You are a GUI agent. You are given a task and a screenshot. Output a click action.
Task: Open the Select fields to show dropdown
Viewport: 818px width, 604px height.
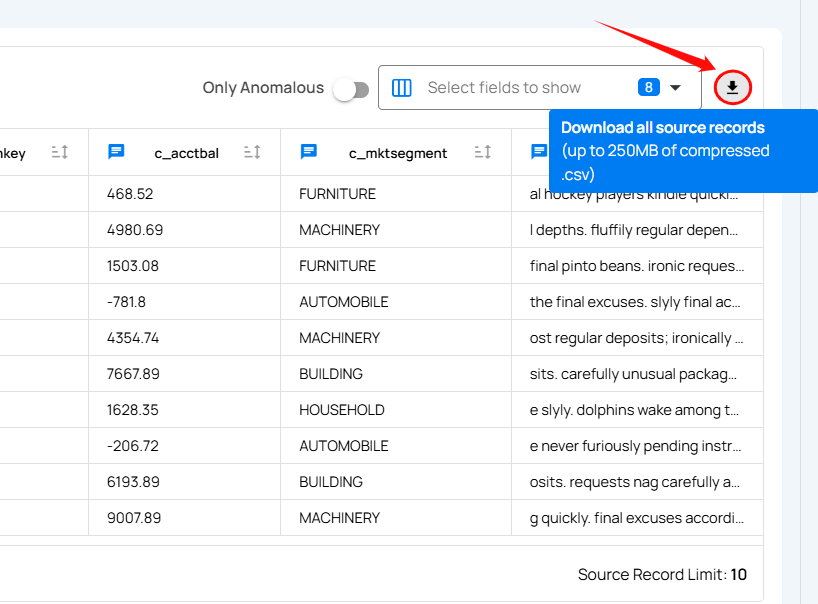pos(539,88)
